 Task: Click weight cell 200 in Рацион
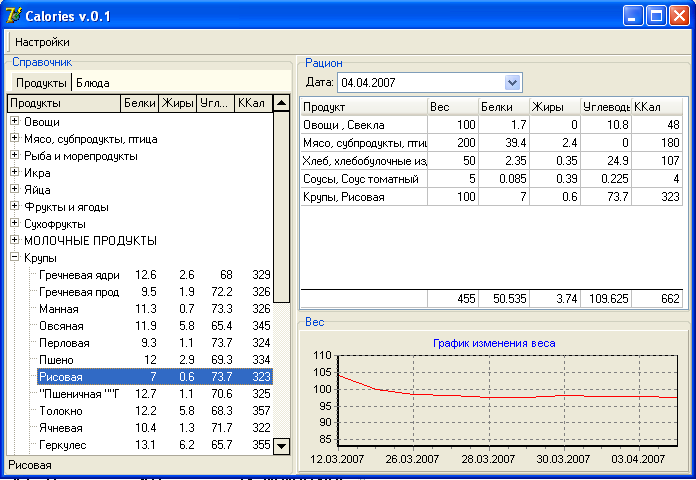pos(453,143)
